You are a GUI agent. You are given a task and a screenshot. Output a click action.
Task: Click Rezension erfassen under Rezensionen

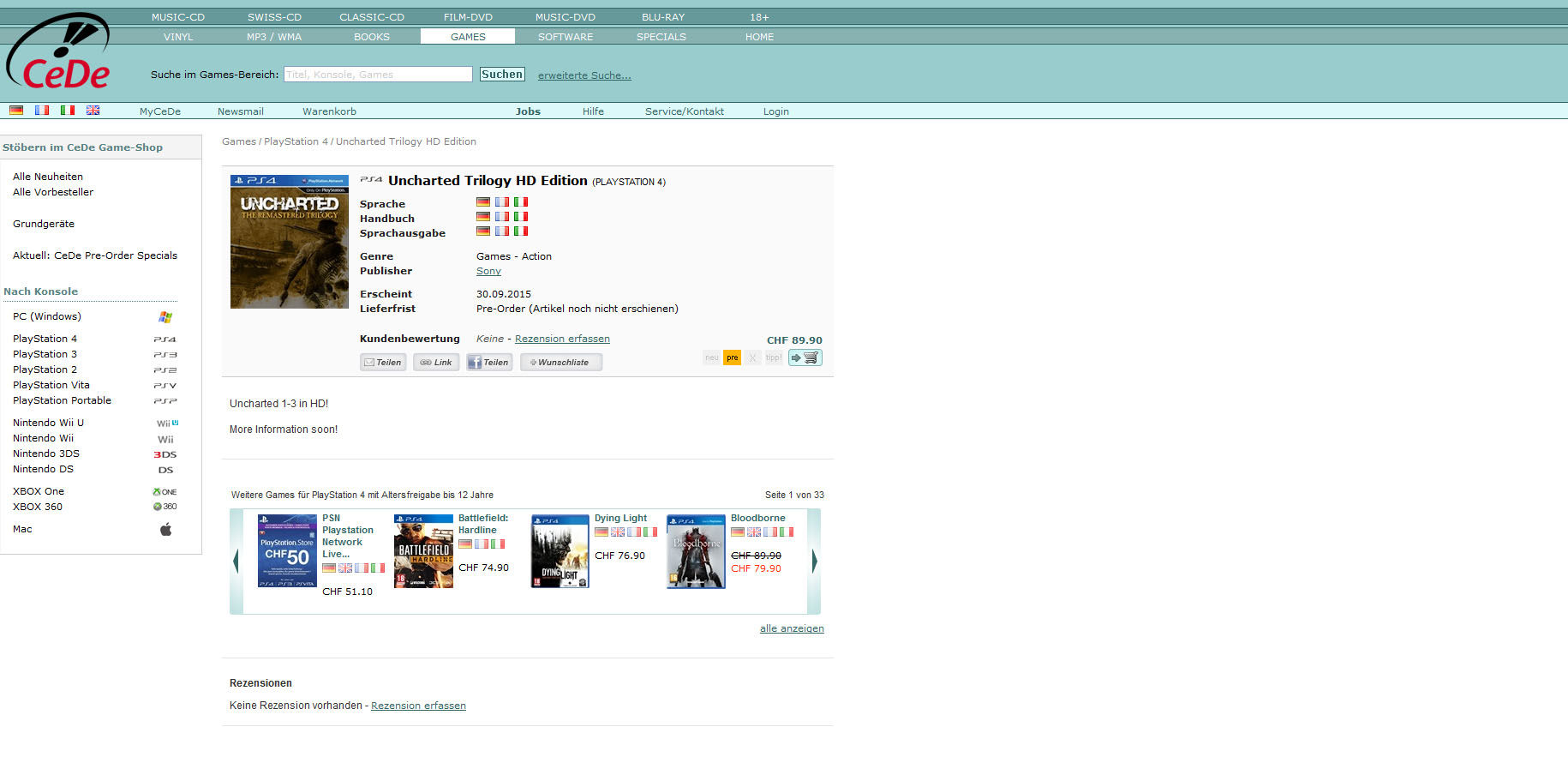tap(418, 706)
